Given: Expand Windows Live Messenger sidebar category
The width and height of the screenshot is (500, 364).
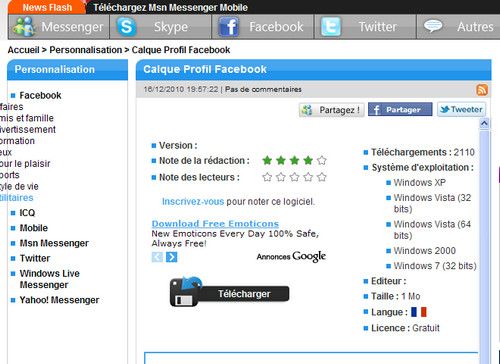Looking at the screenshot, I should coord(50,279).
